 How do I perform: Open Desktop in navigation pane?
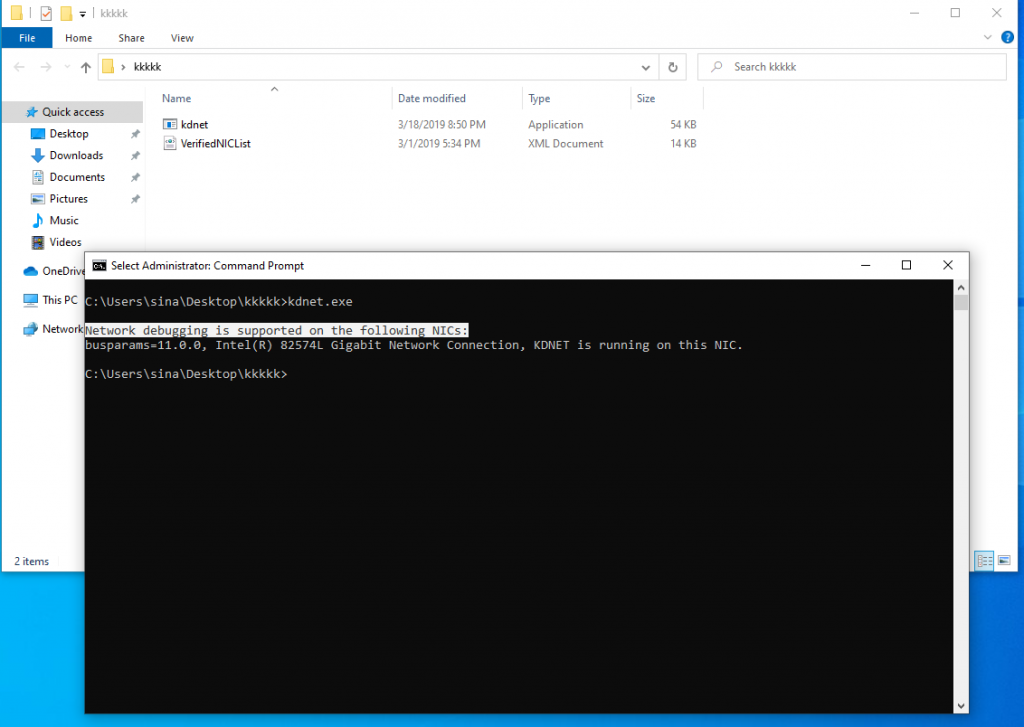(69, 133)
